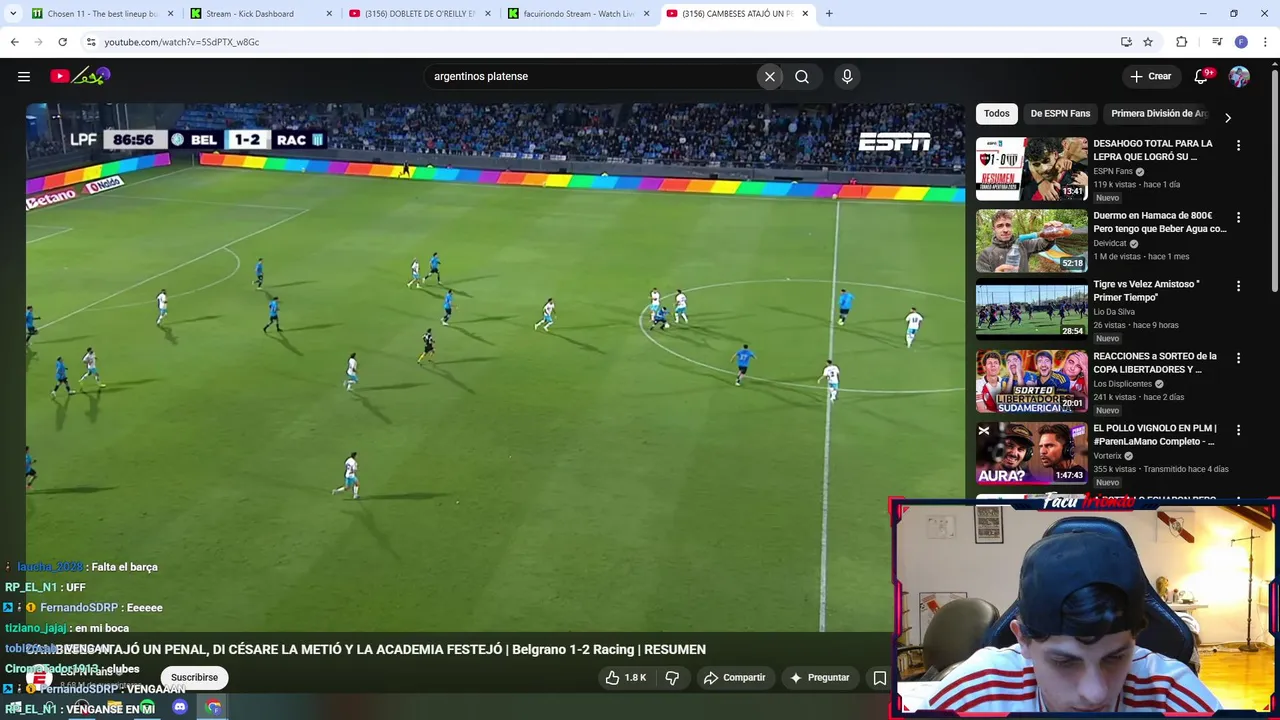Open the YouTube hamburger guide menu
This screenshot has width=1280, height=720.
pyautogui.click(x=24, y=76)
